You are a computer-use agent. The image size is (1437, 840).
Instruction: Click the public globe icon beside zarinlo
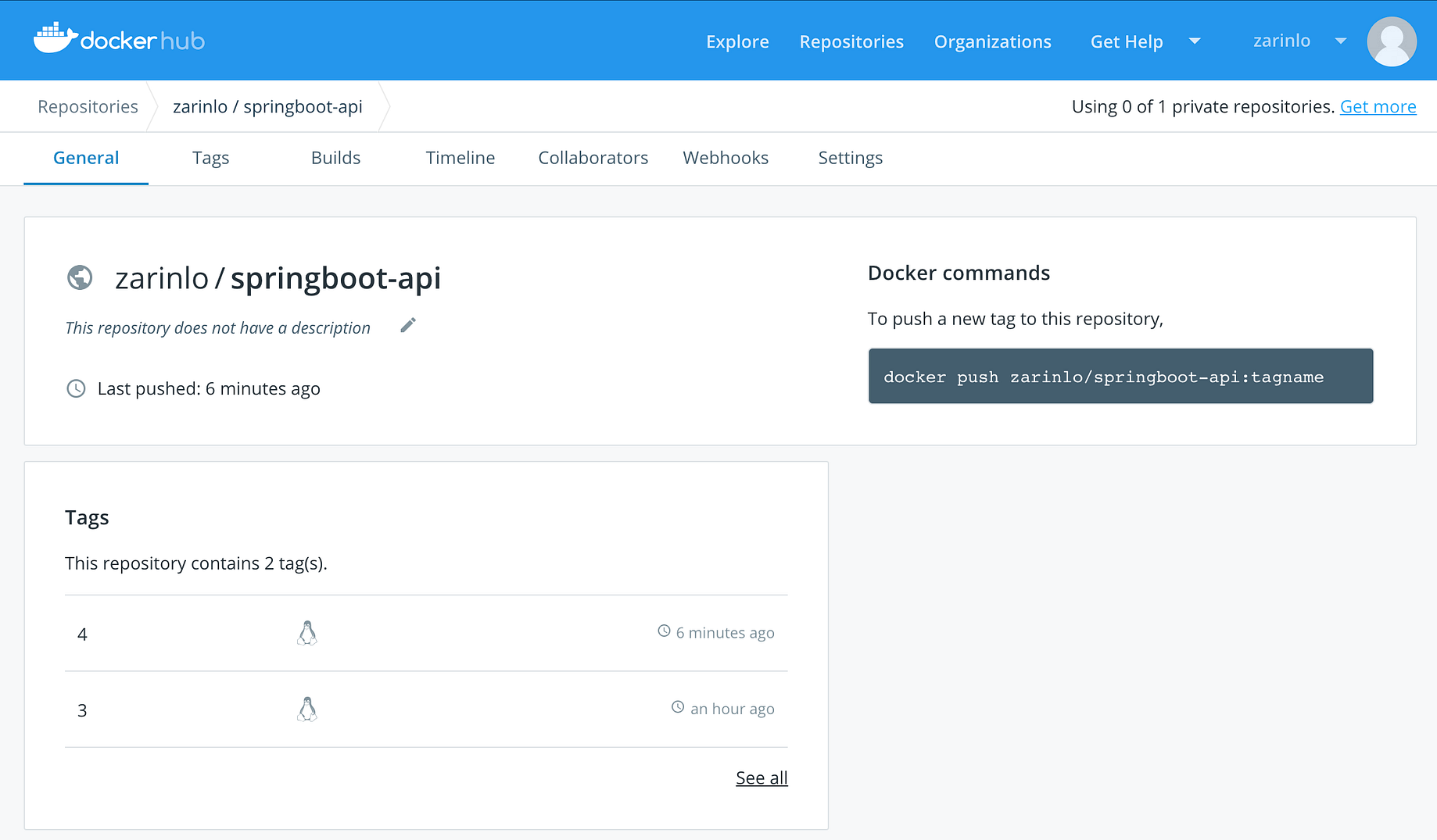click(x=80, y=277)
